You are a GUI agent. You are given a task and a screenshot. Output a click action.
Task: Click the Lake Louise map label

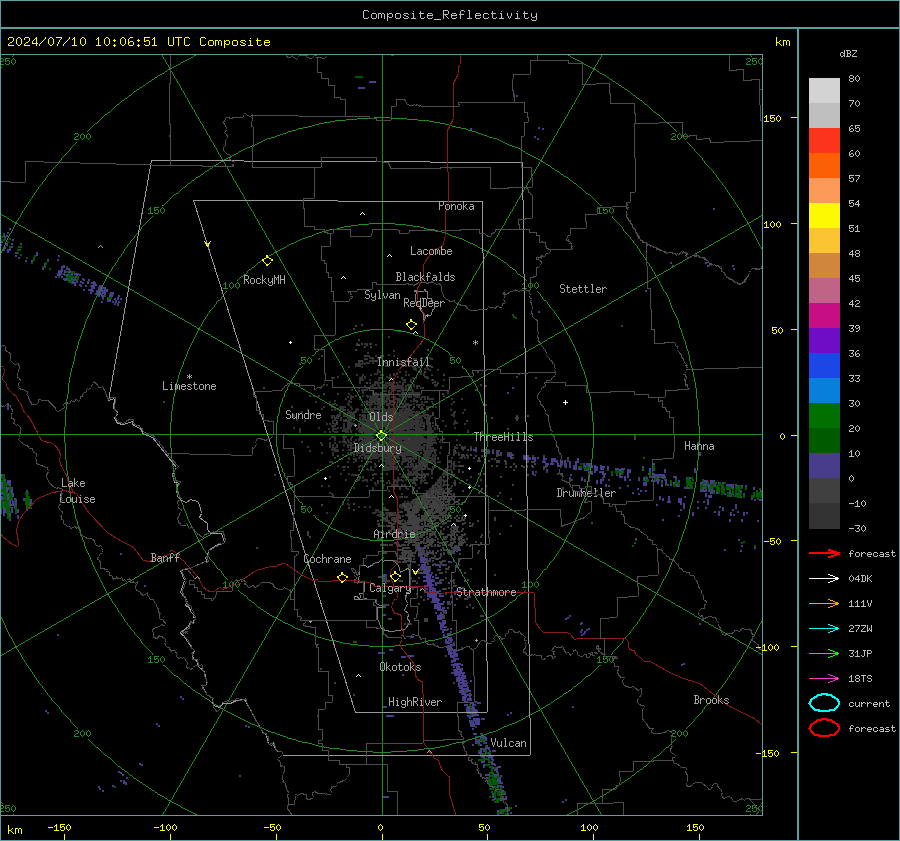click(77, 491)
